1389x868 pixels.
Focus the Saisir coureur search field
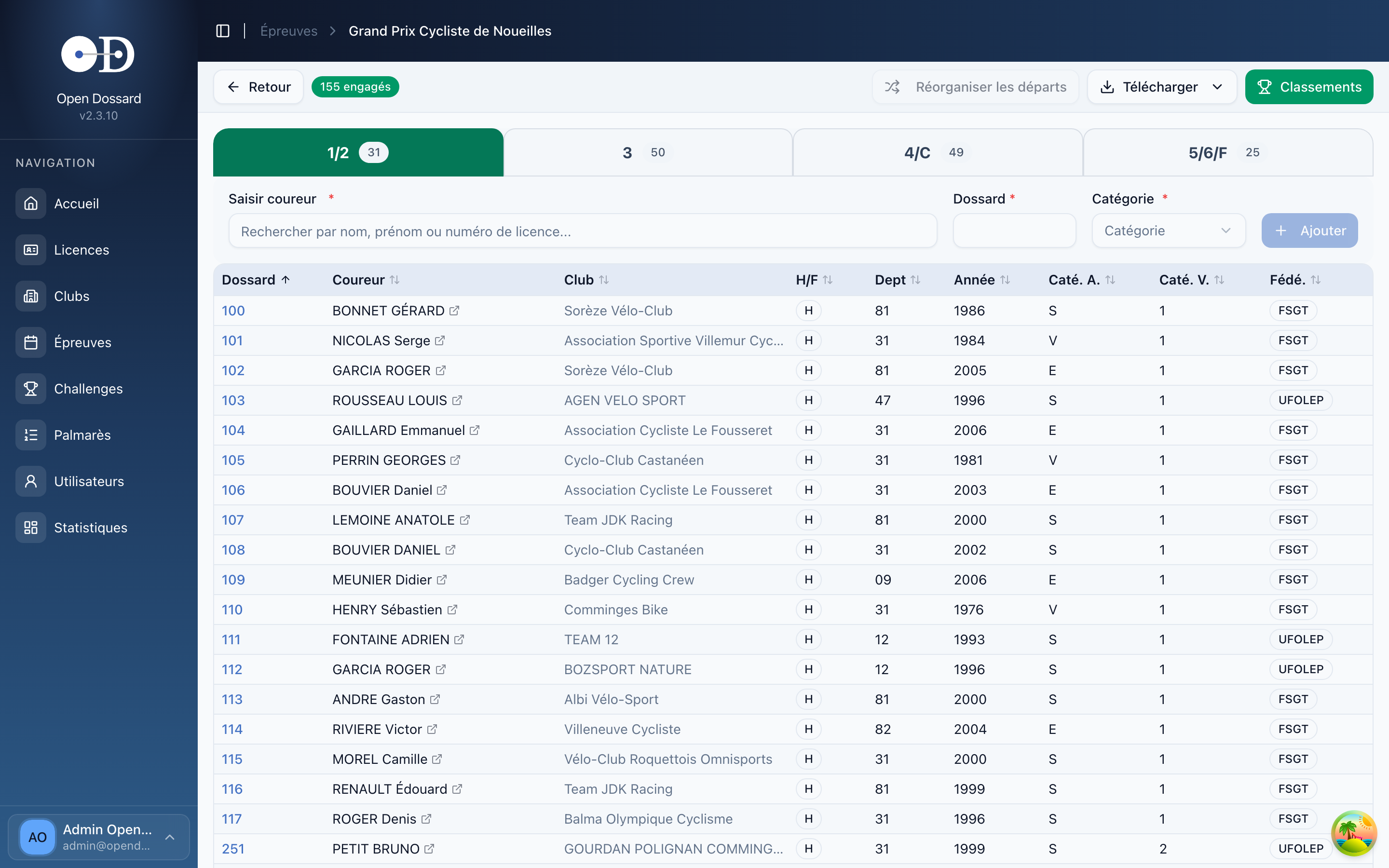point(582,231)
